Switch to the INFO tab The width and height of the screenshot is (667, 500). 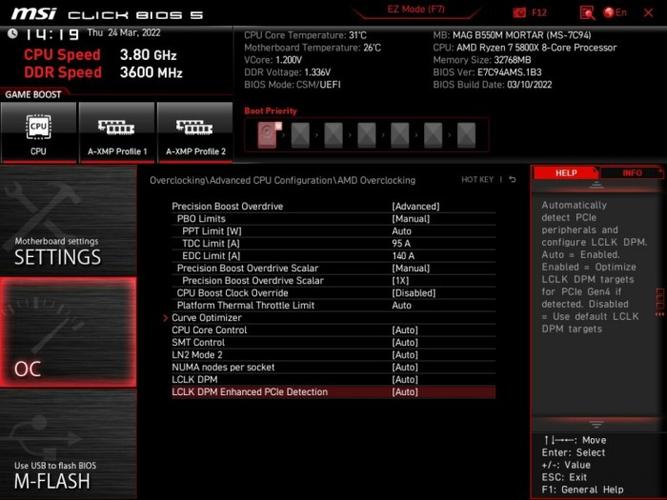pyautogui.click(x=632, y=173)
